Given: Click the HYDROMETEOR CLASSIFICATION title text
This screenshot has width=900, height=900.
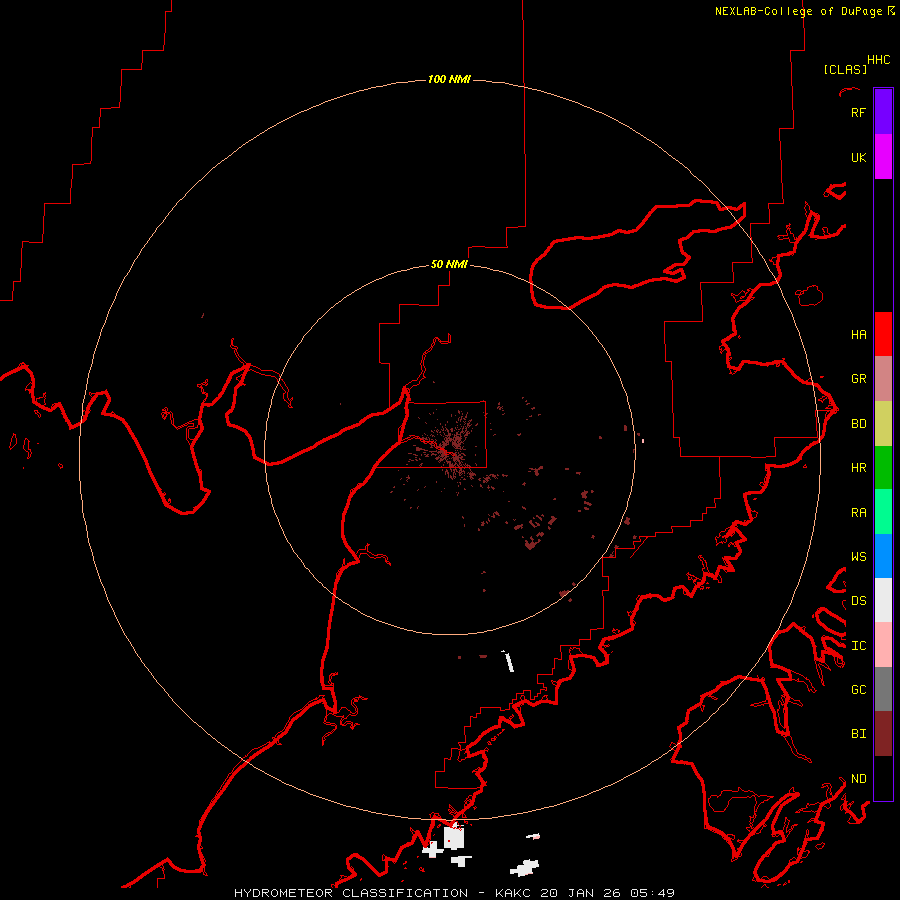Looking at the screenshot, I should [351, 893].
